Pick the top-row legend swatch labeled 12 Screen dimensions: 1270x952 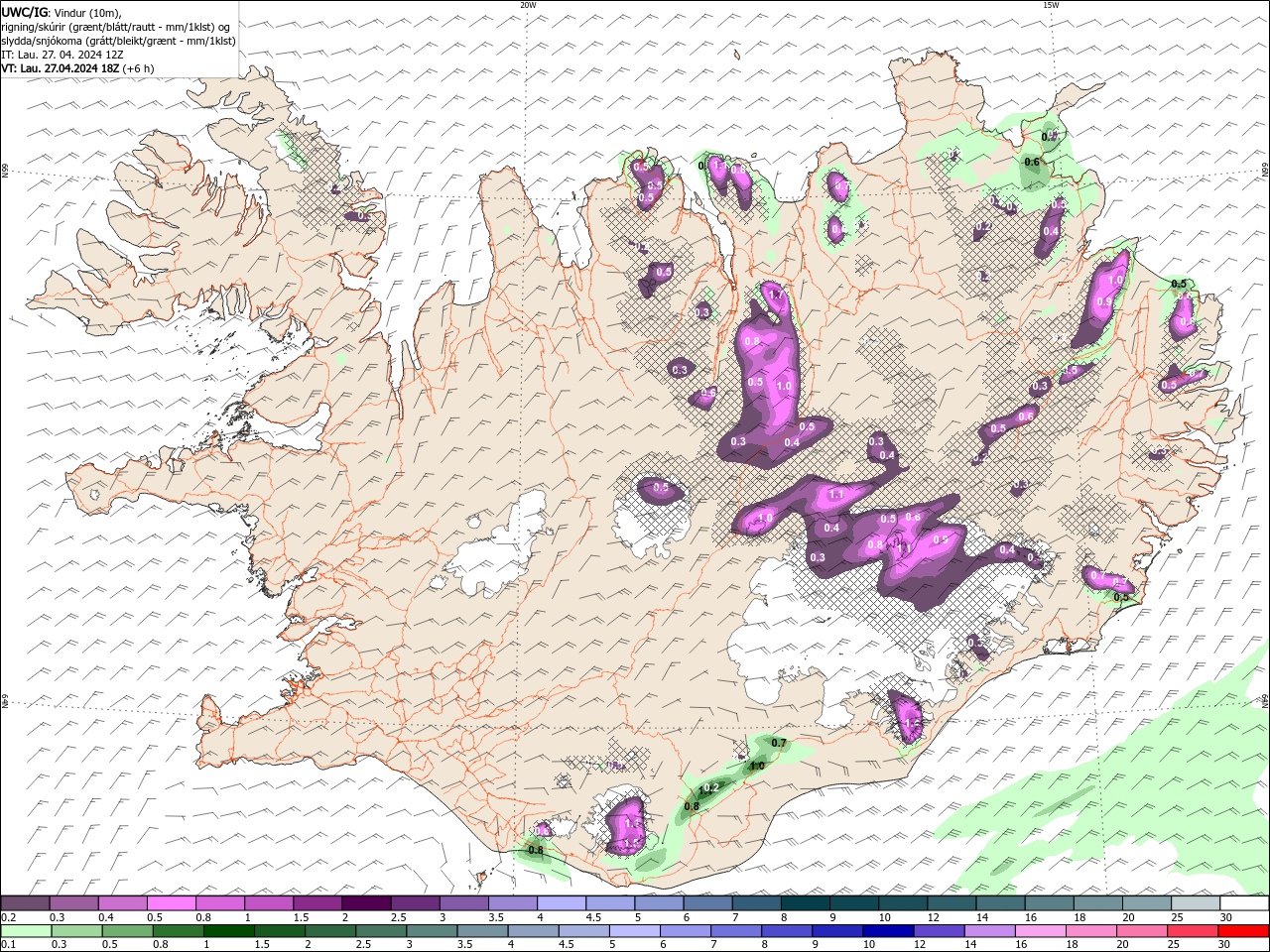tap(951, 902)
